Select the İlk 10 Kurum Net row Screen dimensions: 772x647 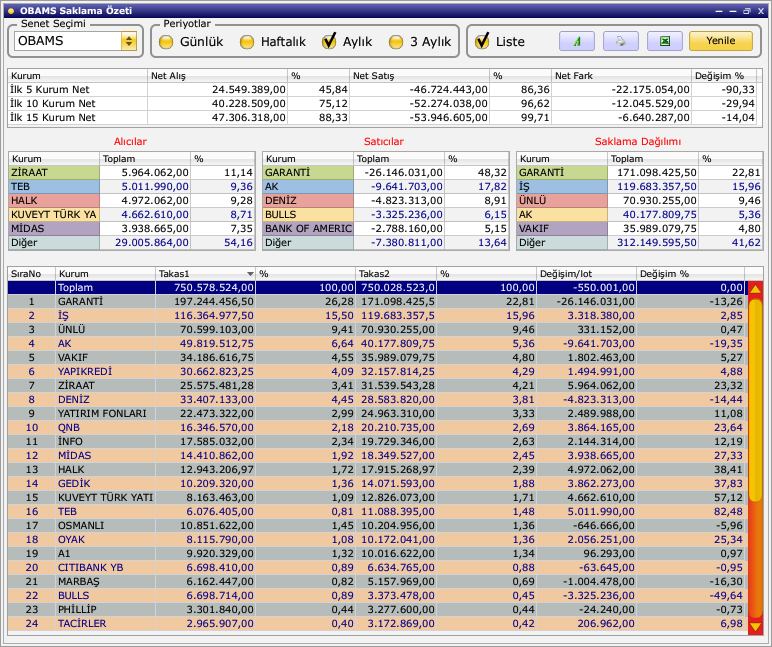[382, 103]
